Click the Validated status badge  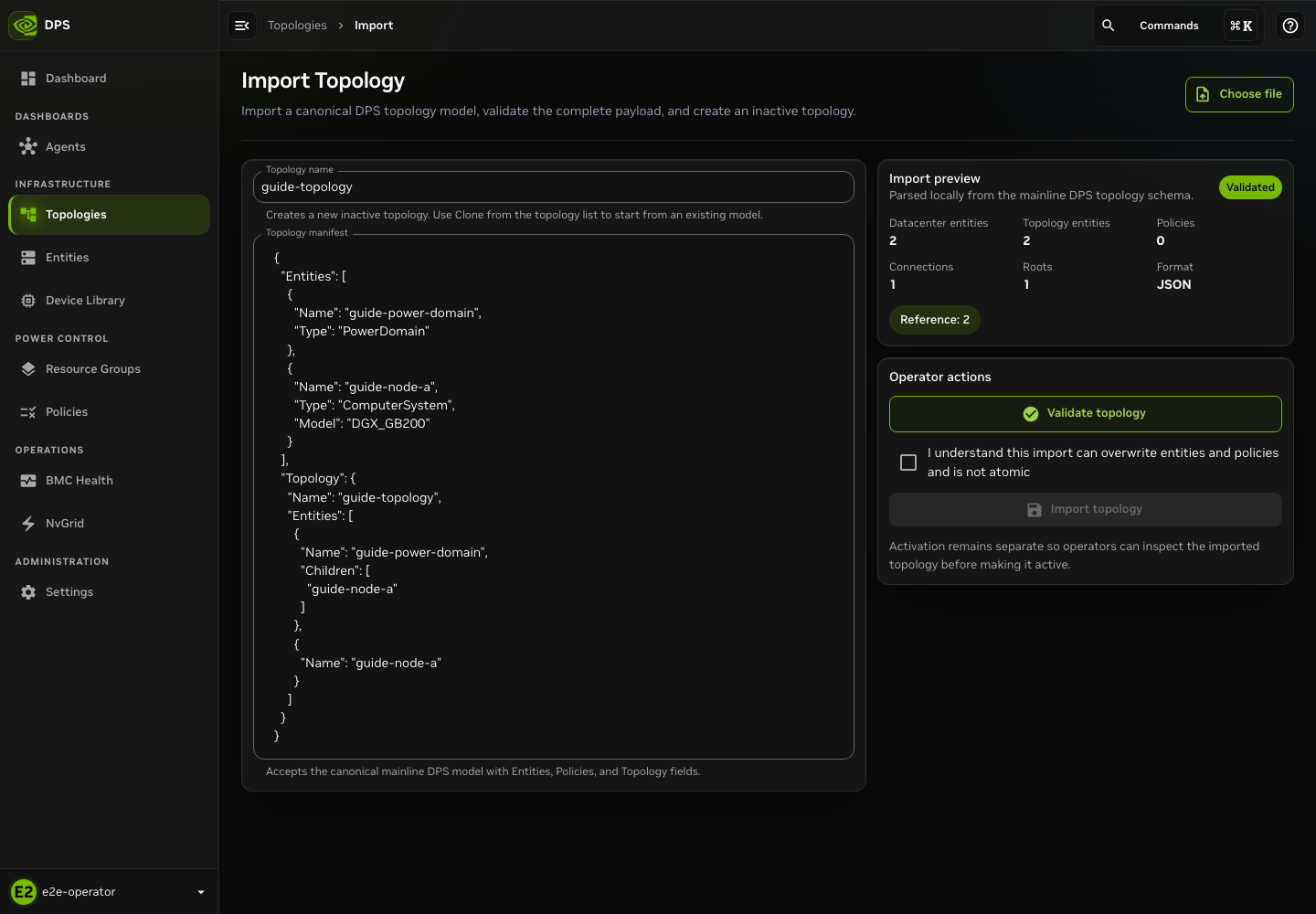[1250, 187]
